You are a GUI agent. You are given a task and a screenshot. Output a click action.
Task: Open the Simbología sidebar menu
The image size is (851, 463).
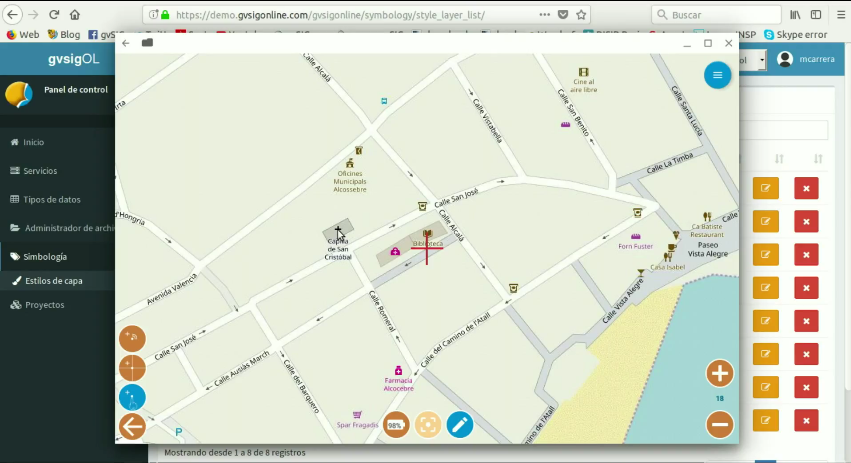(46, 257)
